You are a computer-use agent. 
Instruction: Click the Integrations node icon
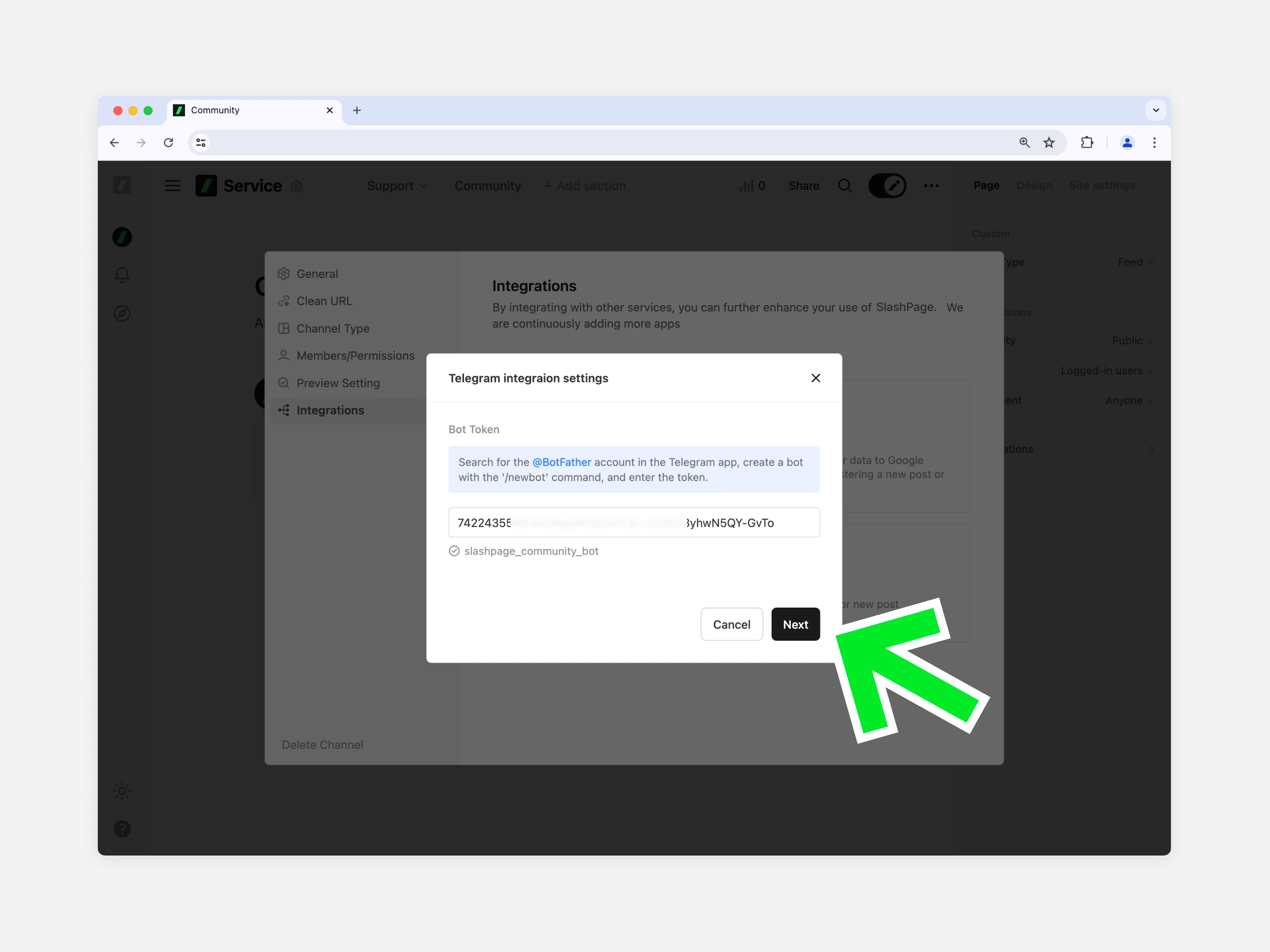(284, 410)
